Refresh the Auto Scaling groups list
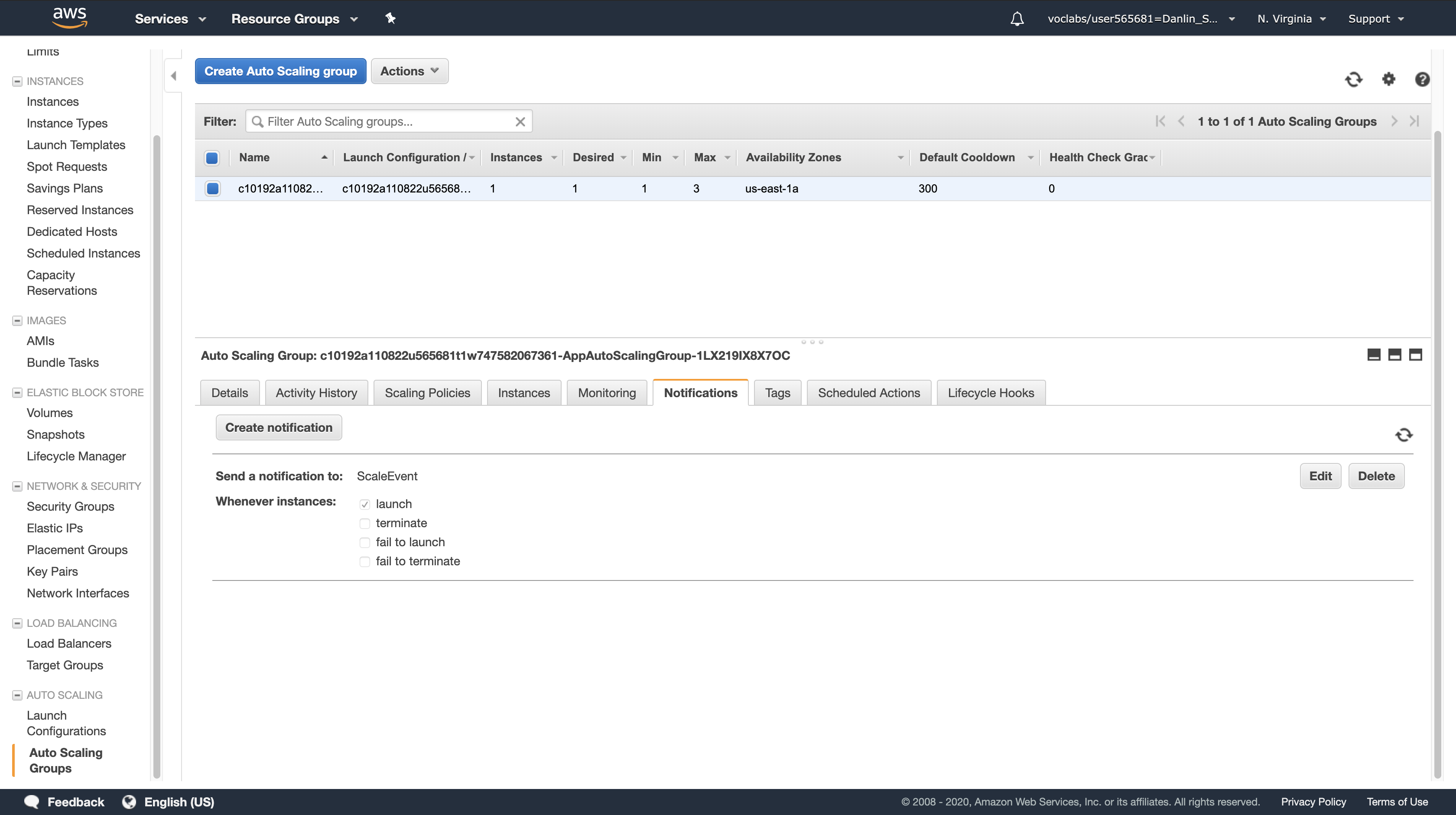Viewport: 1456px width, 815px height. [1353, 79]
